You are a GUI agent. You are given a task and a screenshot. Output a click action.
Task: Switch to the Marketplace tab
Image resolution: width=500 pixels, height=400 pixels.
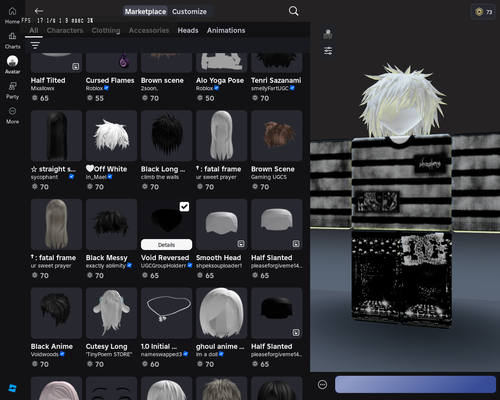pos(145,12)
